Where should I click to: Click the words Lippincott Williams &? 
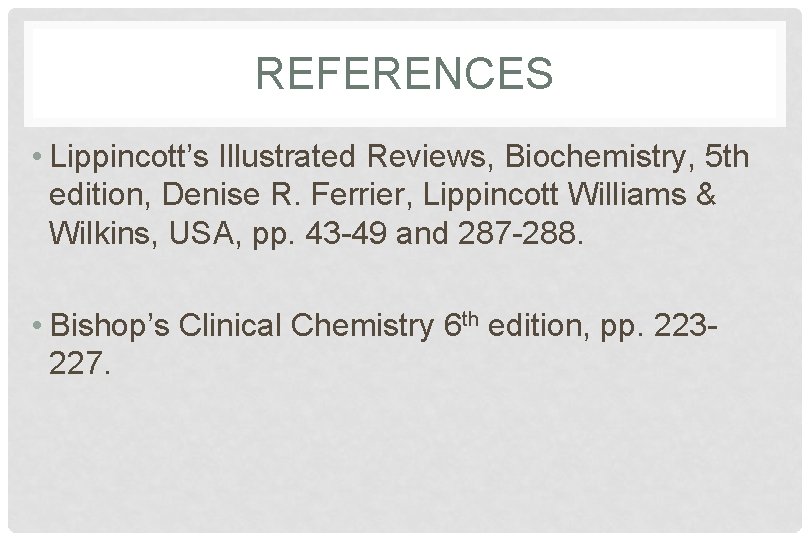[570, 195]
